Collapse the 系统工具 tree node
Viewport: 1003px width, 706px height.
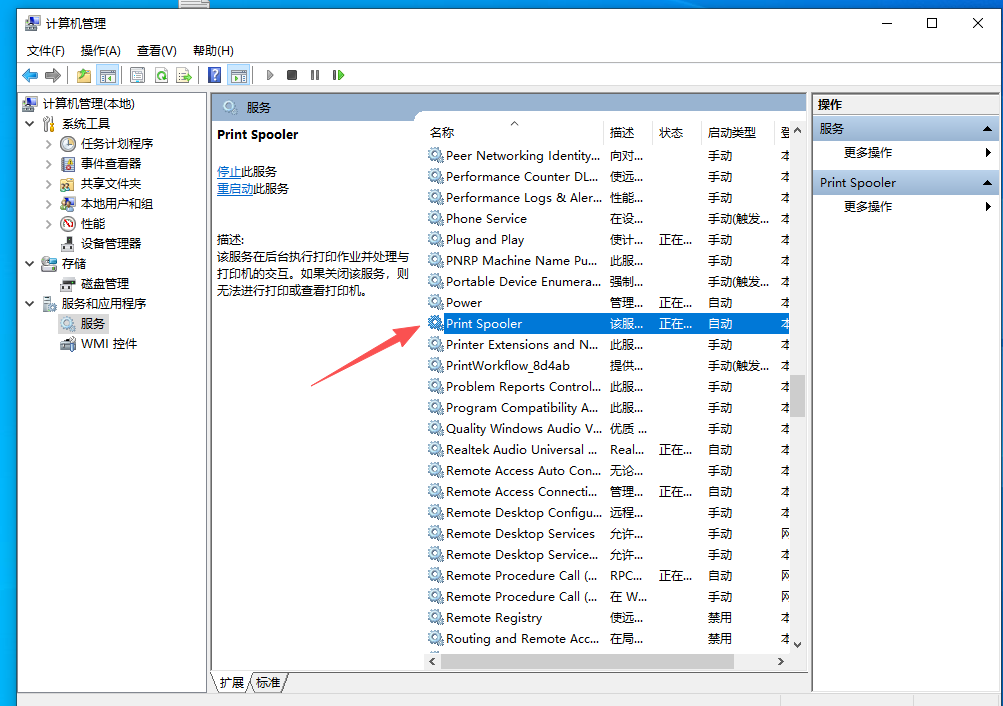[29, 124]
